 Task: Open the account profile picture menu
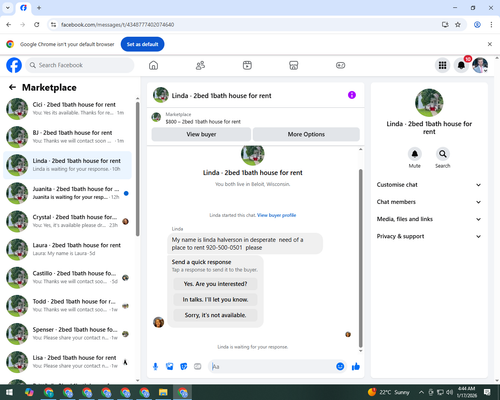480,65
